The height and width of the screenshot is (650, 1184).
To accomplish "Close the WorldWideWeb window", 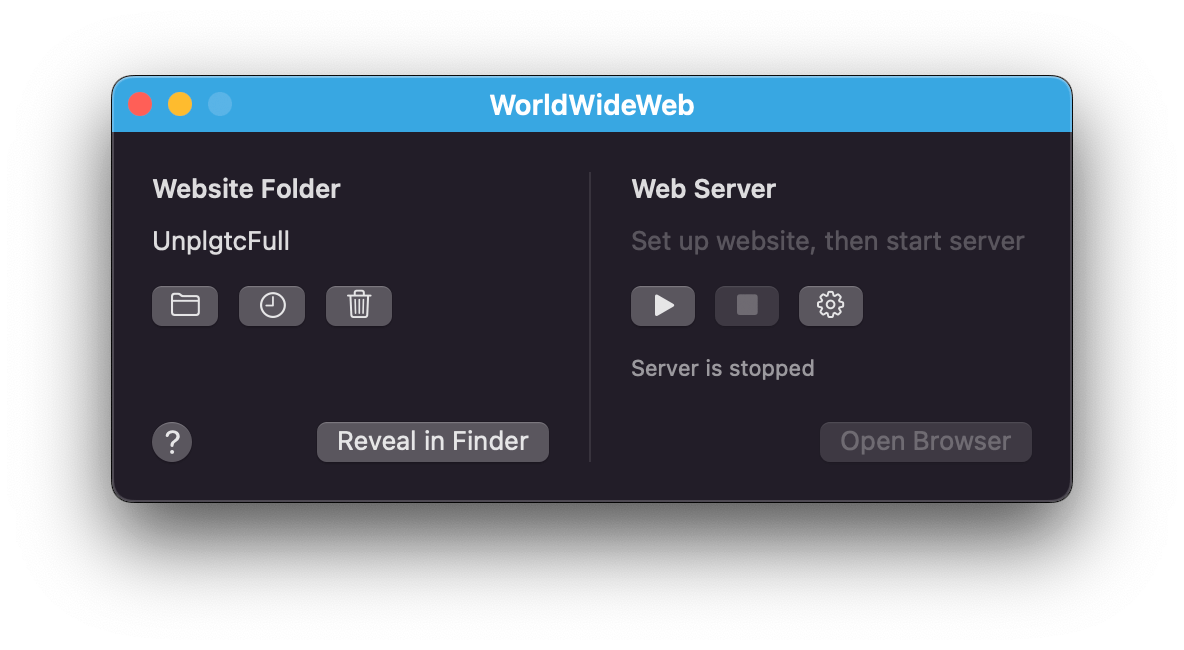I will pyautogui.click(x=140, y=104).
